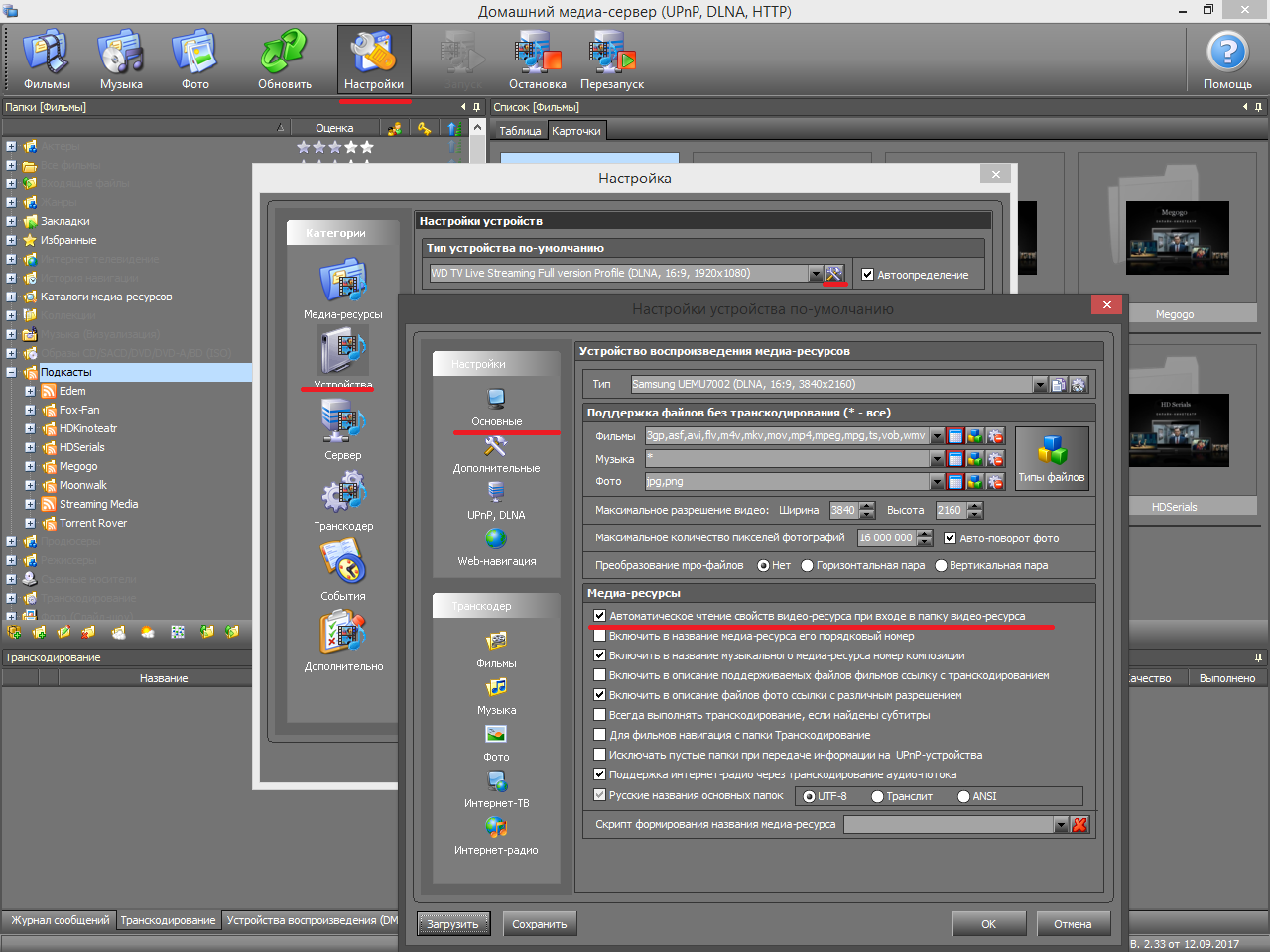The height and width of the screenshot is (952, 1270).
Task: Enable the Автоопределение checkbox
Action: pyautogui.click(x=868, y=275)
